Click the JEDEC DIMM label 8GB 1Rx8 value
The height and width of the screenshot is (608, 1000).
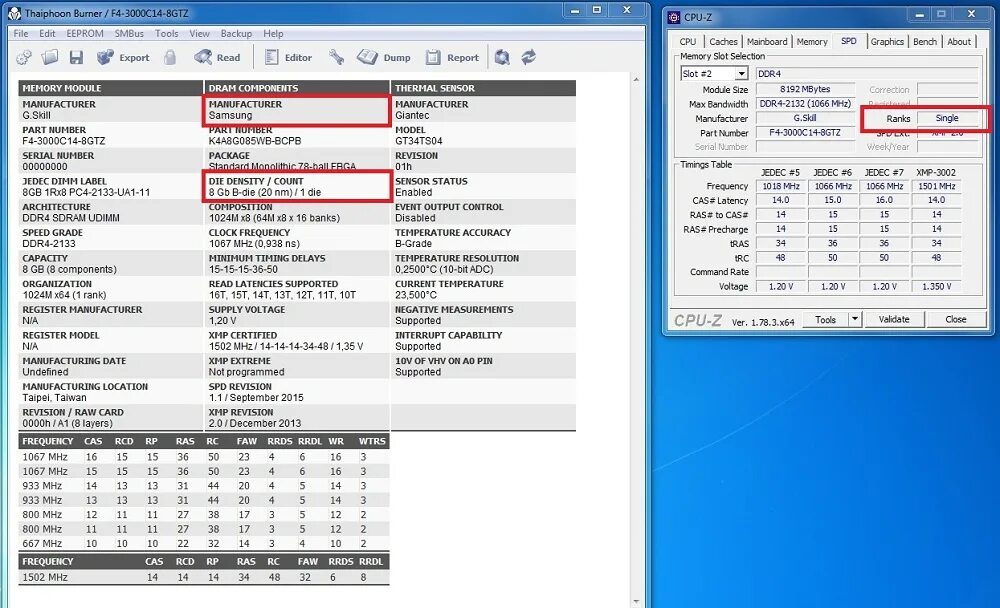[x=86, y=192]
